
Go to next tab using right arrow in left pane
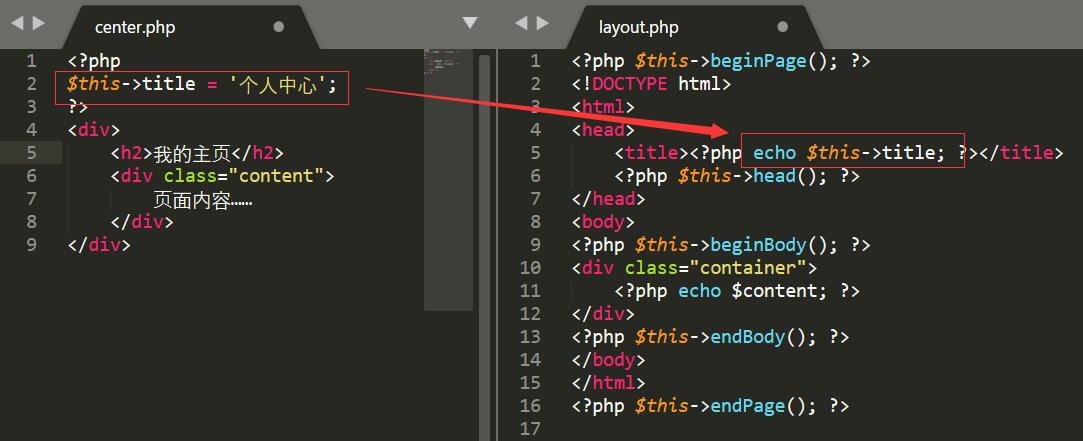click(x=39, y=23)
